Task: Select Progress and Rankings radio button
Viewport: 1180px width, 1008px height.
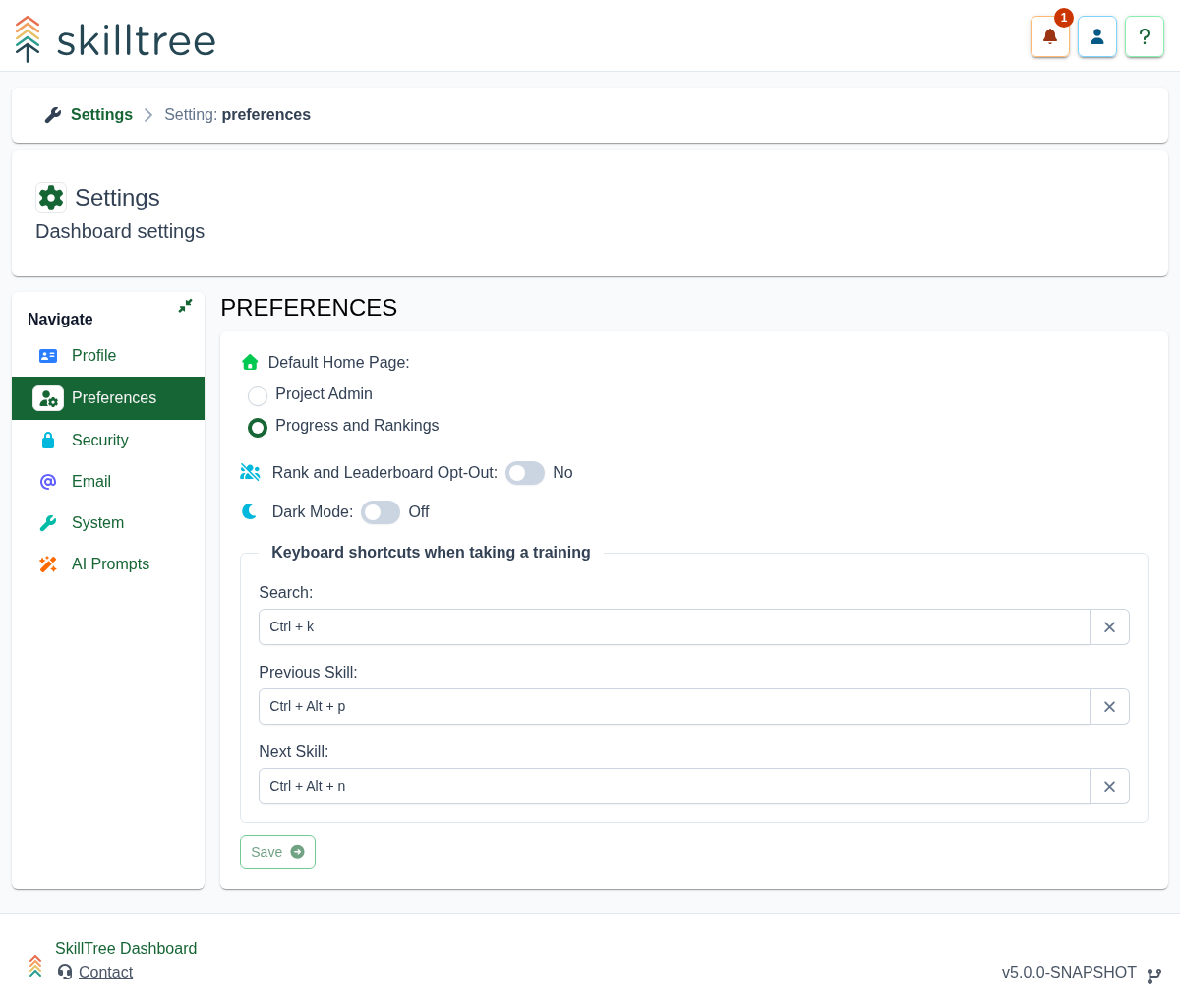Action: tap(258, 428)
